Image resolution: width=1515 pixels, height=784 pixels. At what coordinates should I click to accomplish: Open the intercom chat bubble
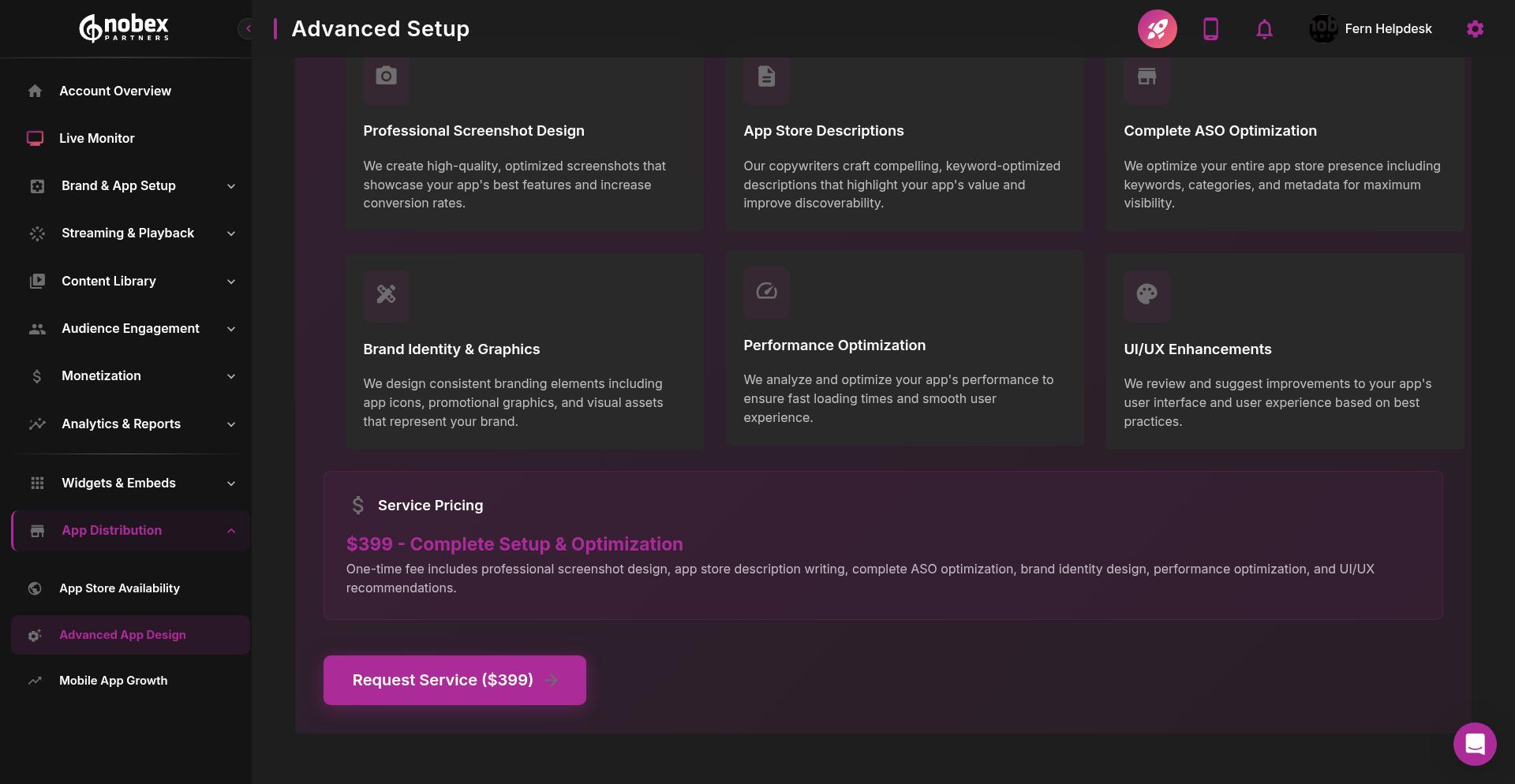click(x=1475, y=744)
